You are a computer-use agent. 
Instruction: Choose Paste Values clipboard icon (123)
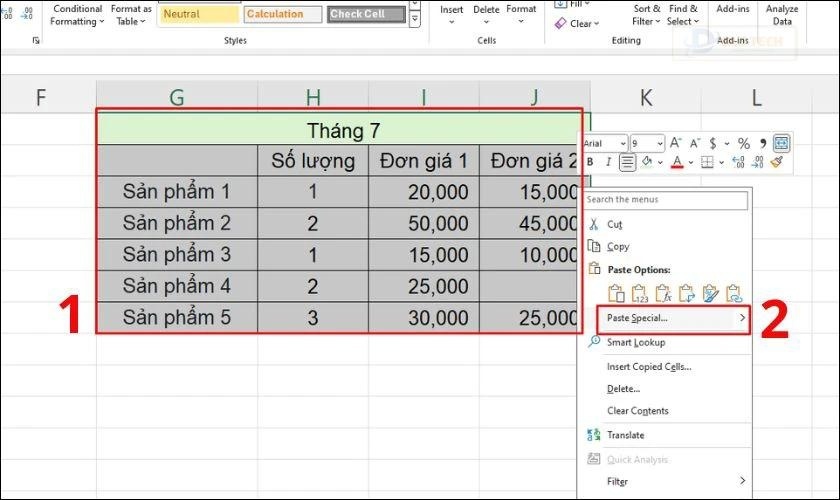click(639, 294)
